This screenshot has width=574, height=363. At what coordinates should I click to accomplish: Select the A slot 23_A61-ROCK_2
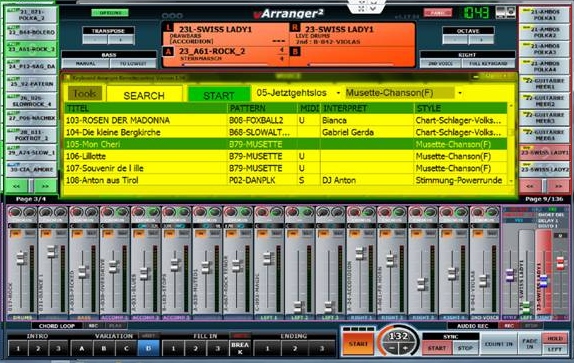(x=226, y=56)
